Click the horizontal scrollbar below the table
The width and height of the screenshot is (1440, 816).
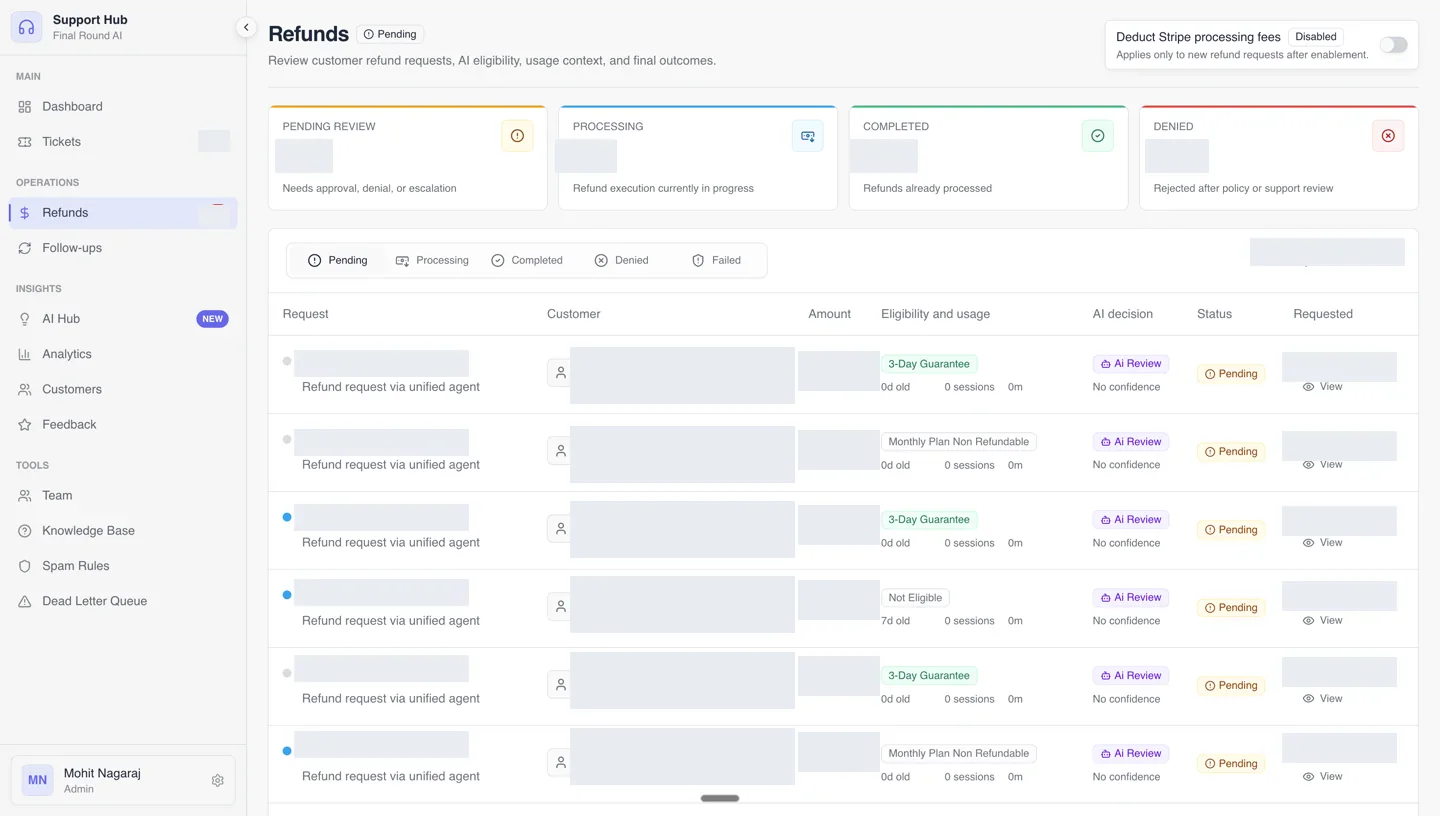pyautogui.click(x=720, y=798)
